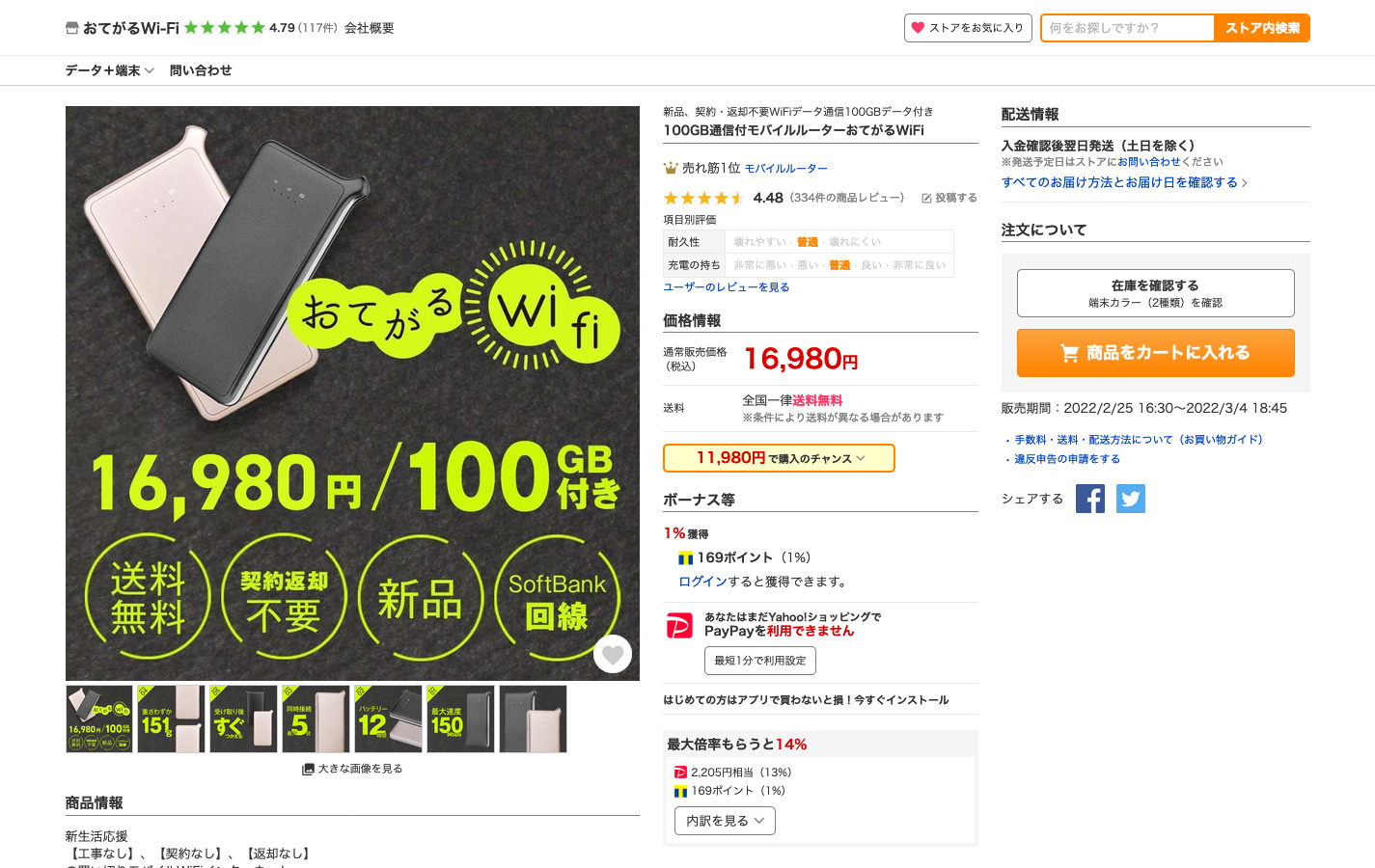Focus the store search input field

[x=1127, y=28]
